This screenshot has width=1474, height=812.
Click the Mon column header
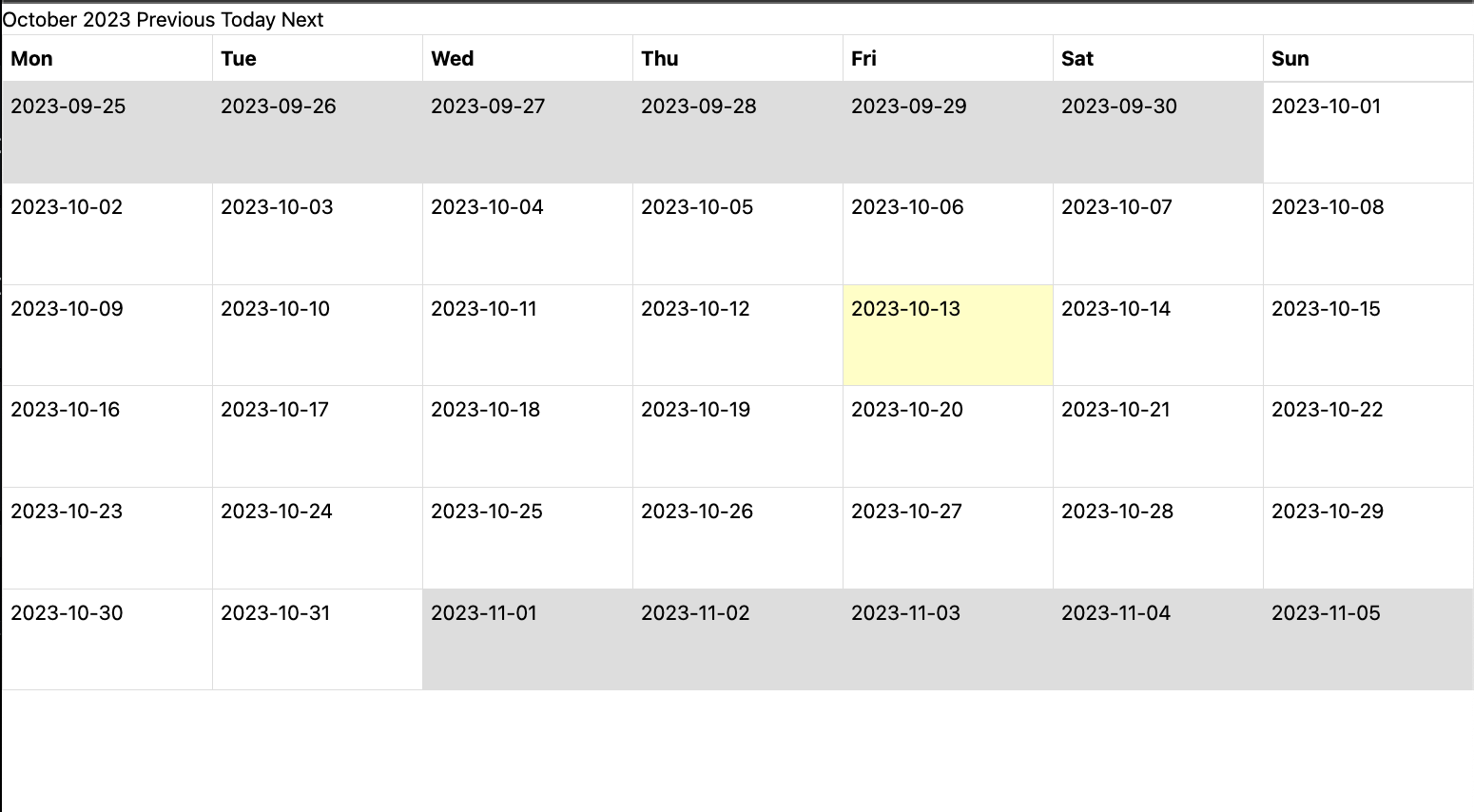[x=31, y=59]
